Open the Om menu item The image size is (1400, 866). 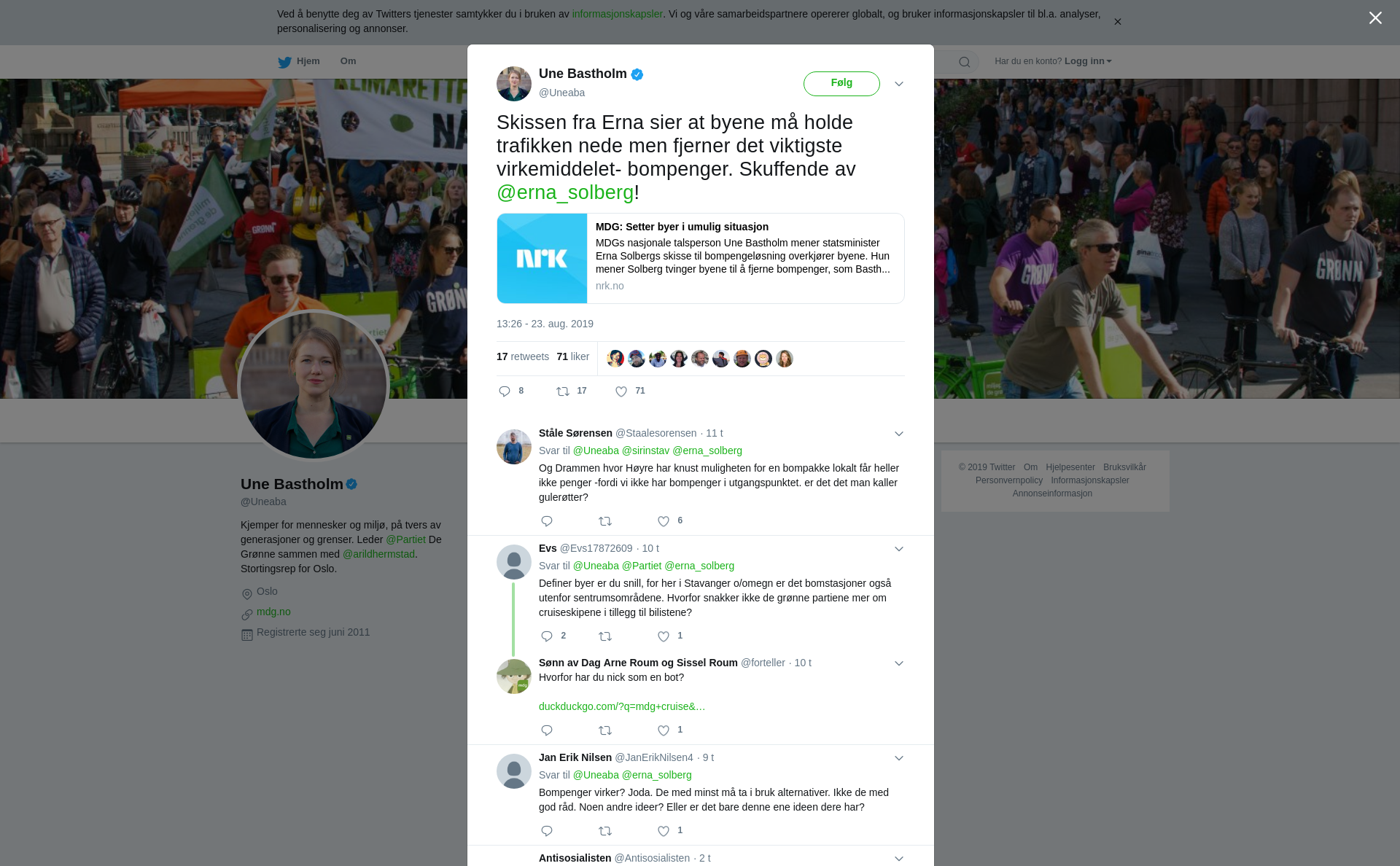click(x=348, y=61)
